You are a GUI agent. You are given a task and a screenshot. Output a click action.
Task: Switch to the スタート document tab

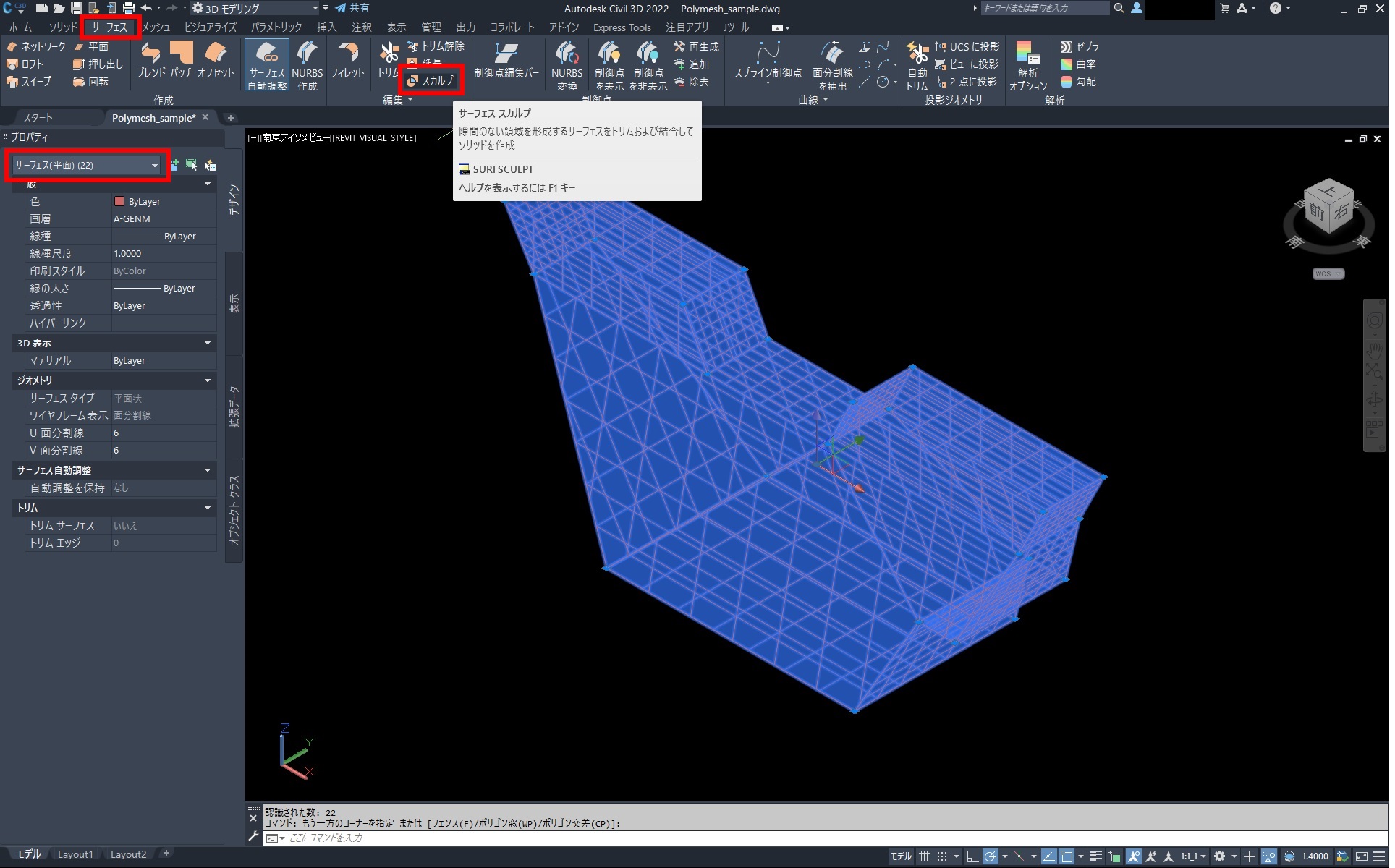click(38, 118)
